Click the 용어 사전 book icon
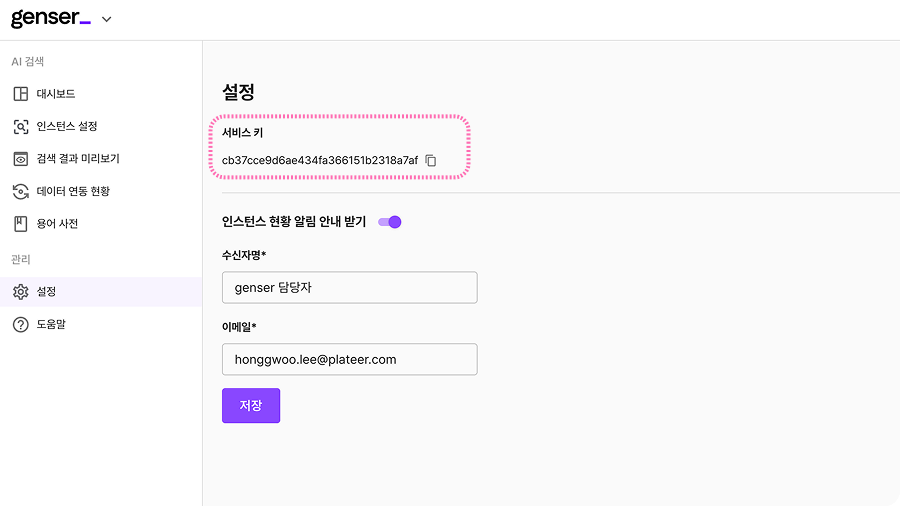The width and height of the screenshot is (900, 507). coord(20,224)
